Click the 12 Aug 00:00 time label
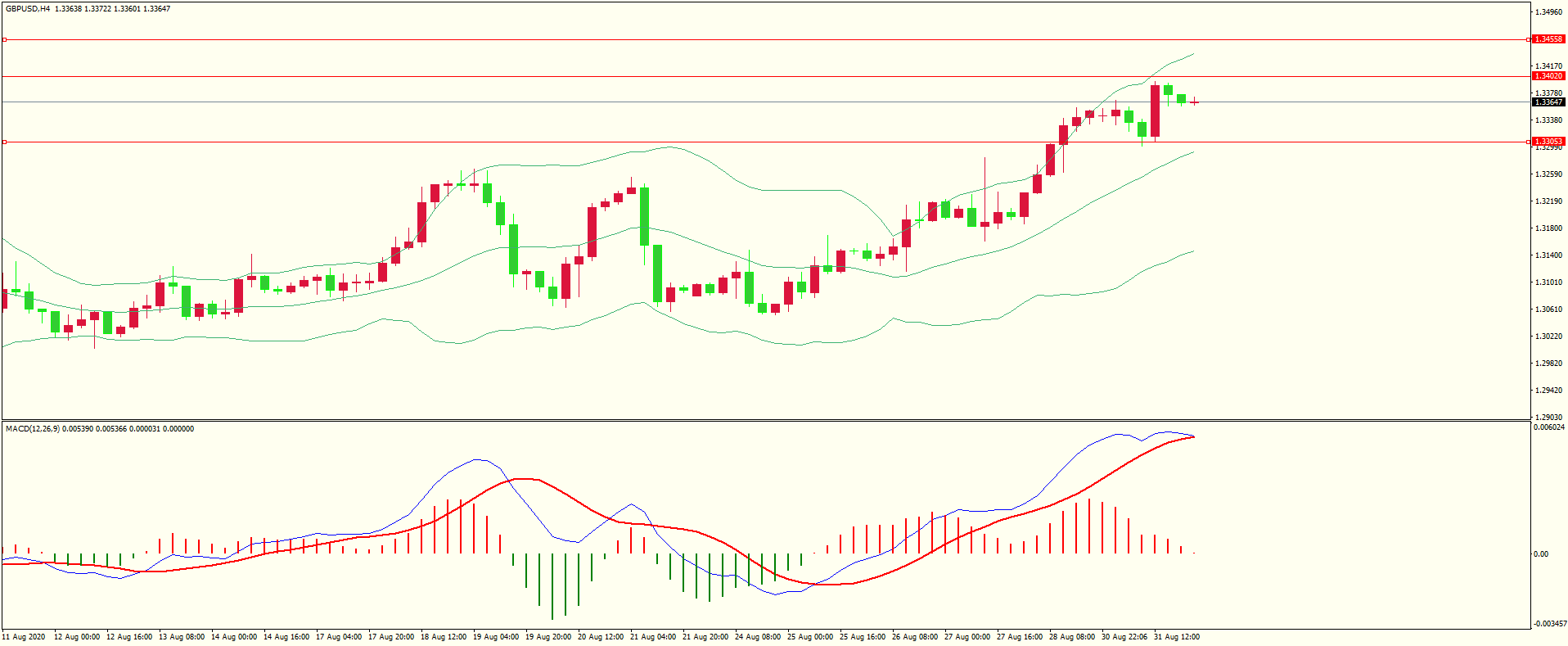Viewport: 1568px width, 646px height. pos(77,637)
